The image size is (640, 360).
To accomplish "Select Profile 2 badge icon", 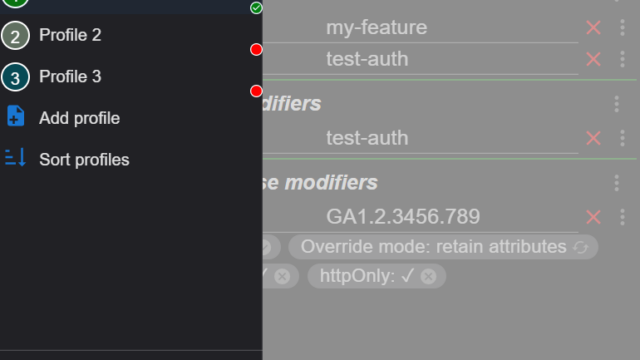I will [x=15, y=36].
